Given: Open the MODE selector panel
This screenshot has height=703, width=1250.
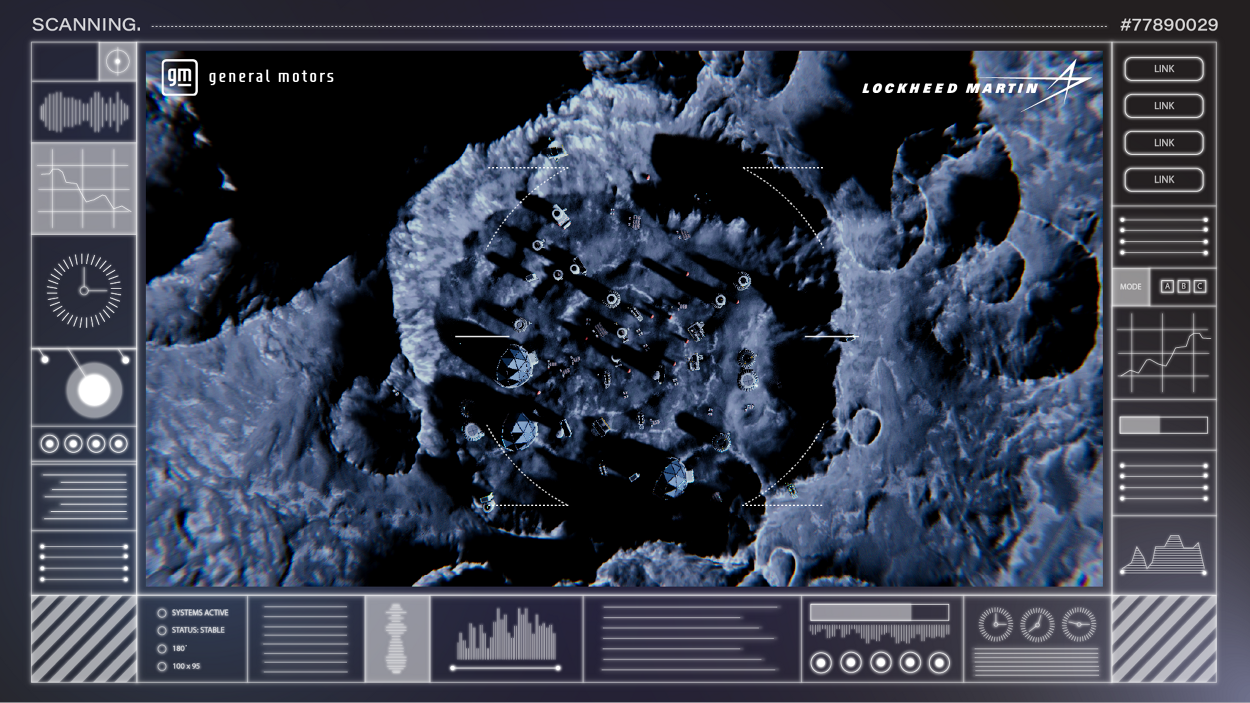Looking at the screenshot, I should pyautogui.click(x=1131, y=286).
